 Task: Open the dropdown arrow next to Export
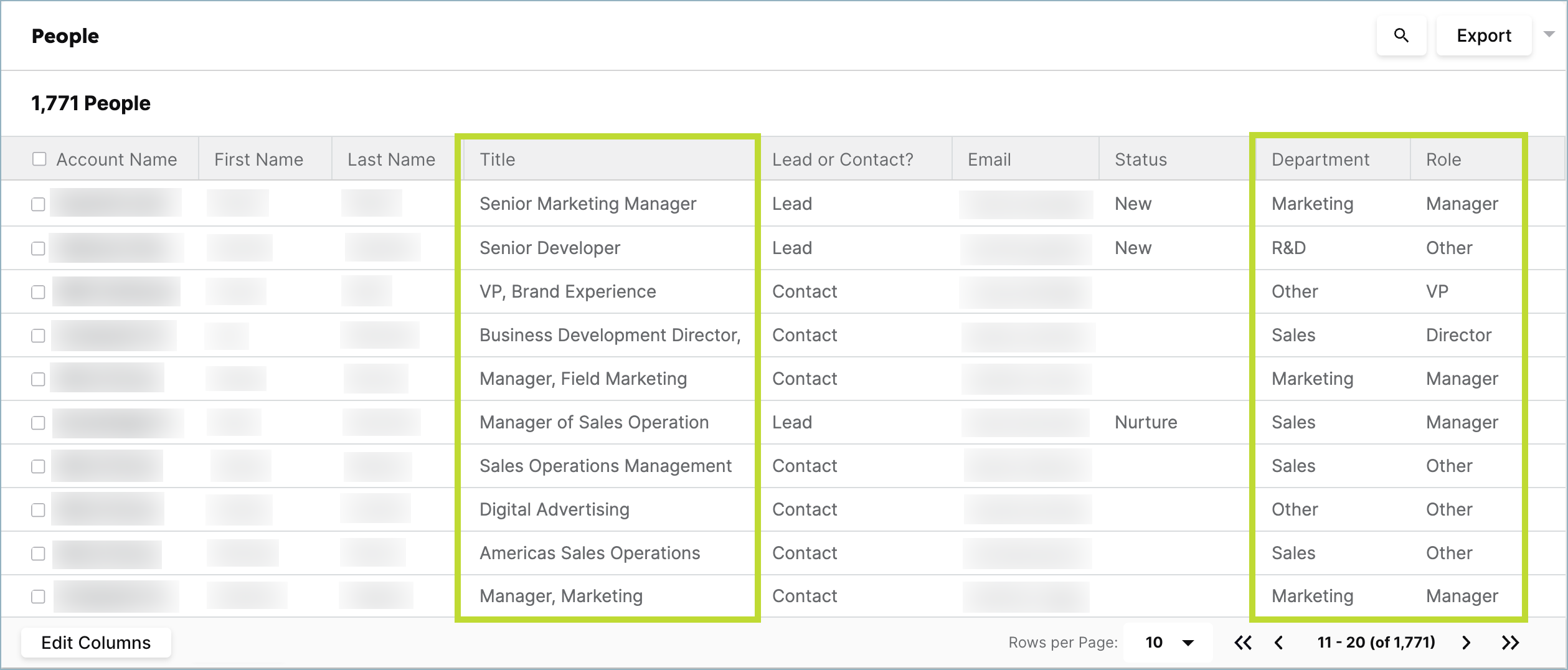click(1549, 35)
